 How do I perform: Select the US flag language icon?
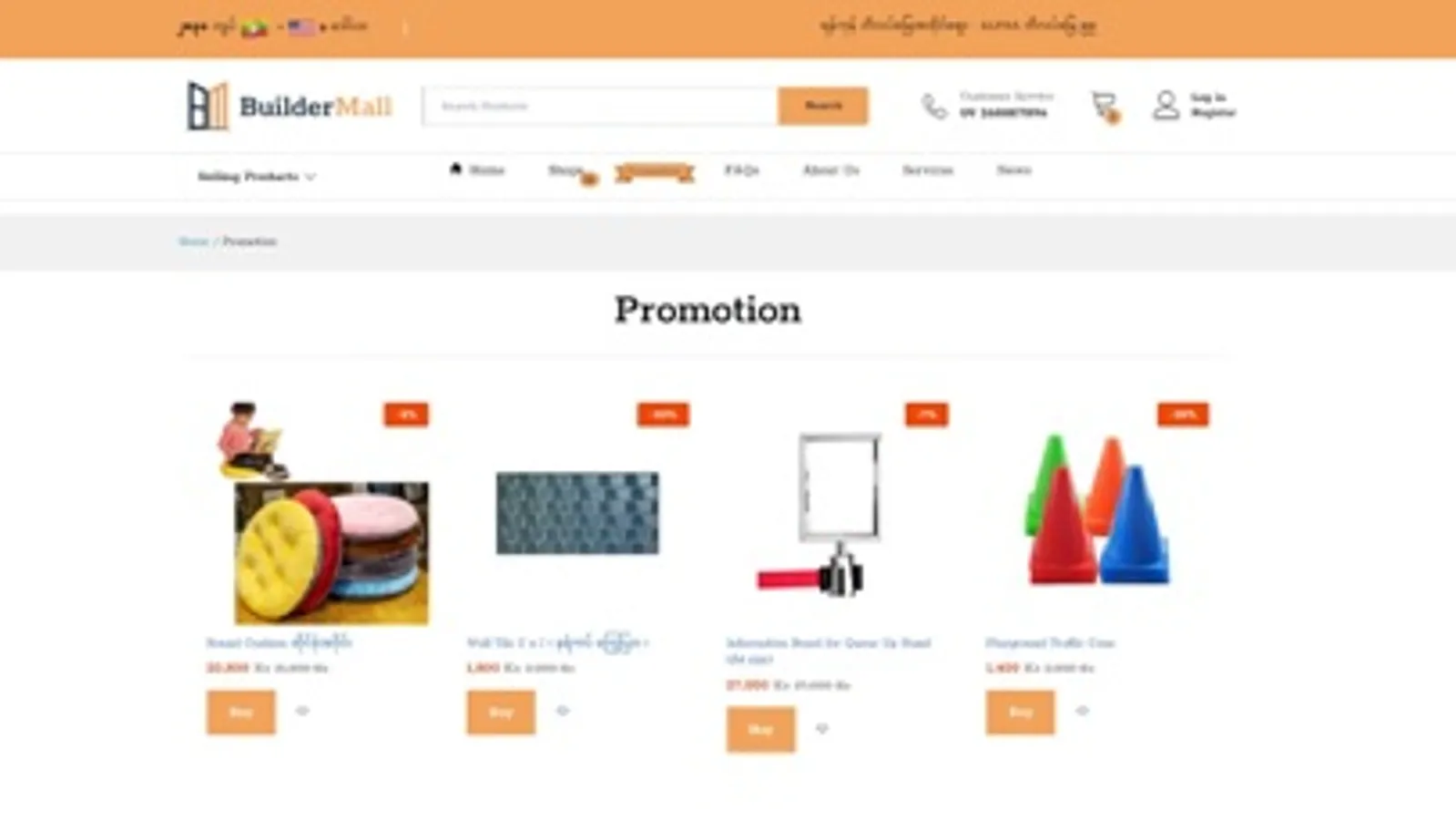tap(301, 27)
